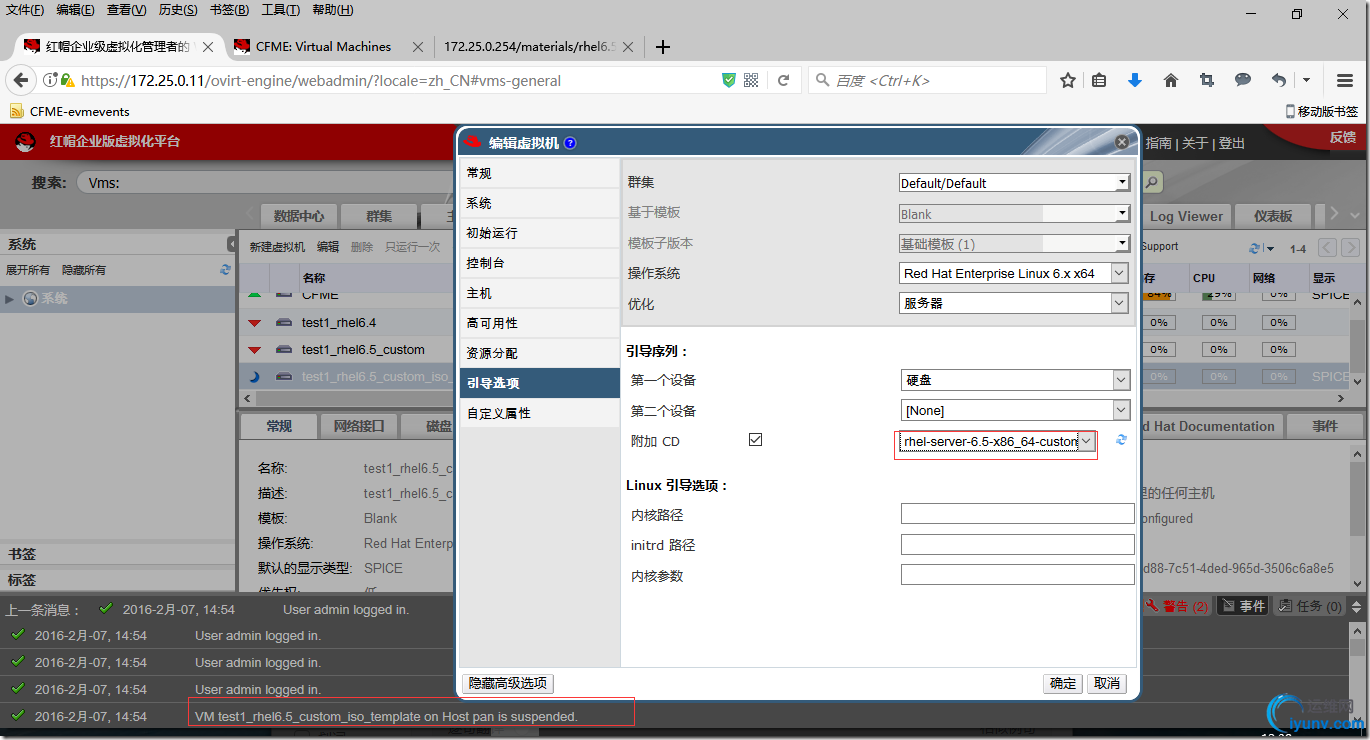The width and height of the screenshot is (1370, 740).
Task: Click in the 内核路径 input field
Action: coord(1018,514)
